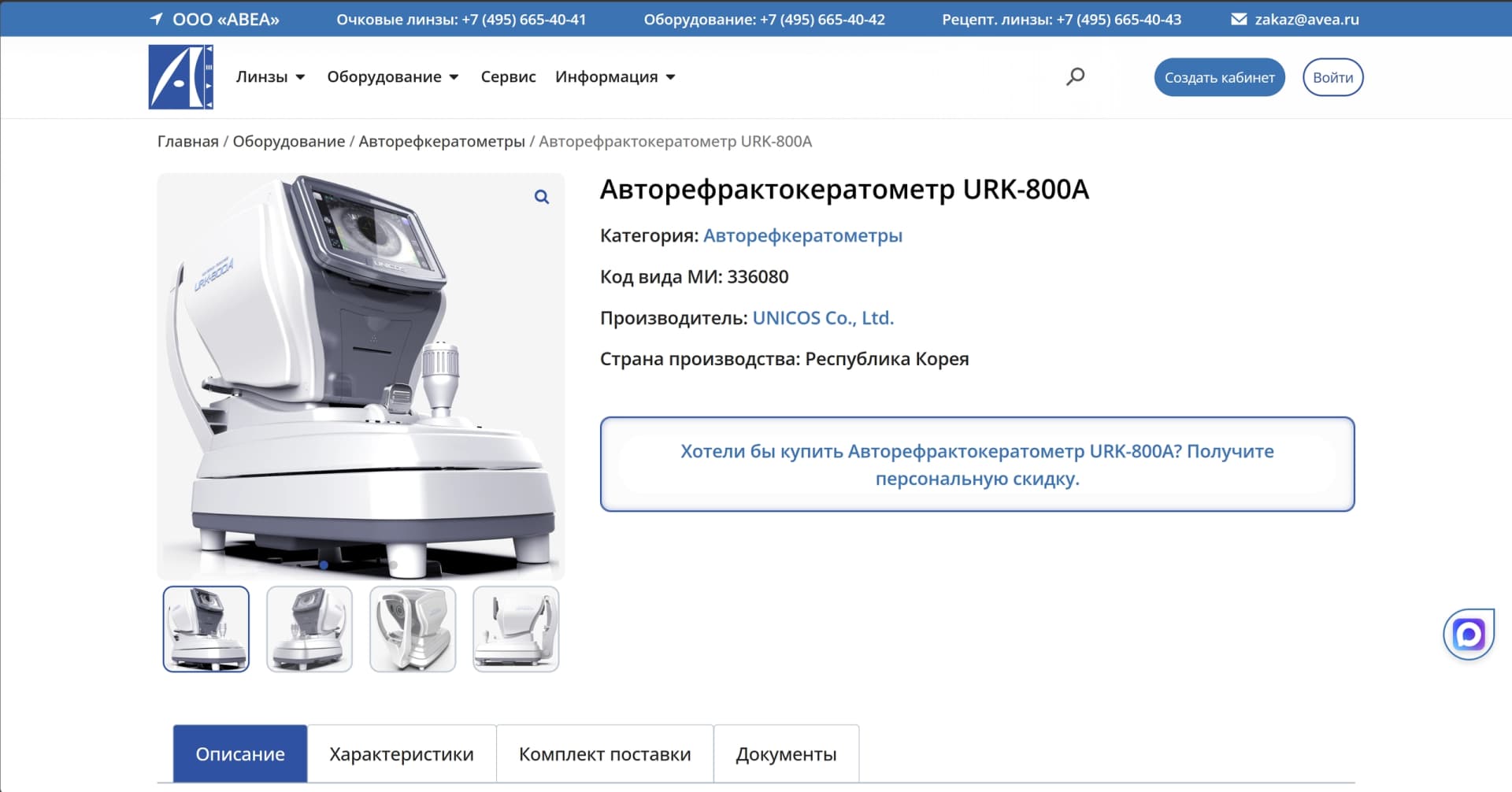This screenshot has width=1512, height=792.
Task: Expand the Информация dropdown menu
Action: pos(615,76)
